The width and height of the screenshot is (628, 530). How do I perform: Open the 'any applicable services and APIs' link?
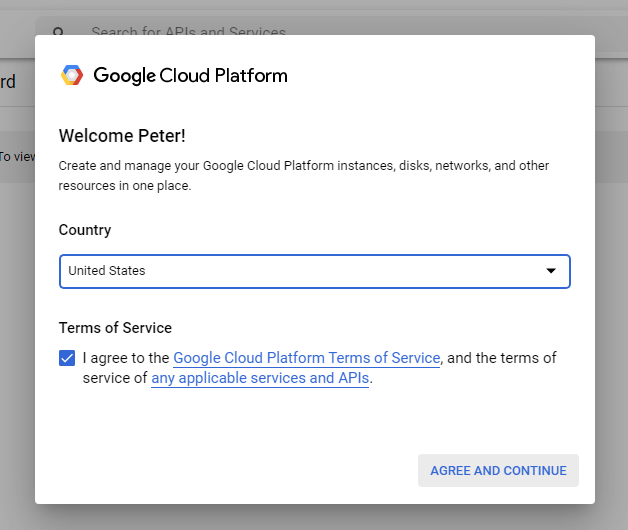pos(260,379)
